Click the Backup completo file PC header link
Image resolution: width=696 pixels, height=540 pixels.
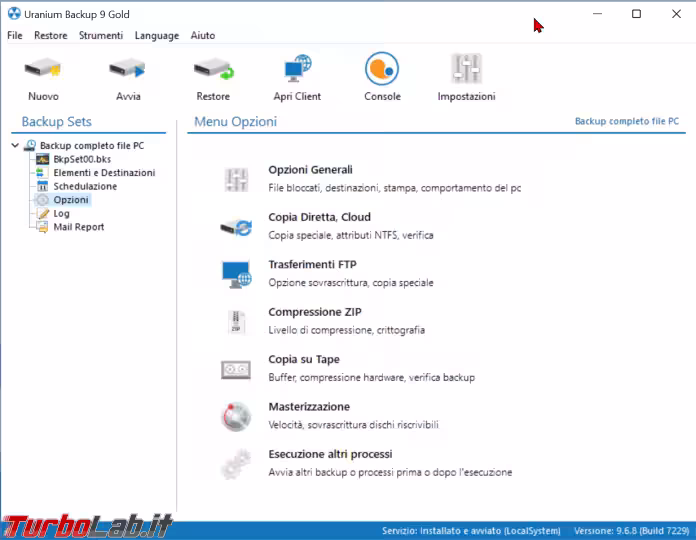click(x=627, y=121)
